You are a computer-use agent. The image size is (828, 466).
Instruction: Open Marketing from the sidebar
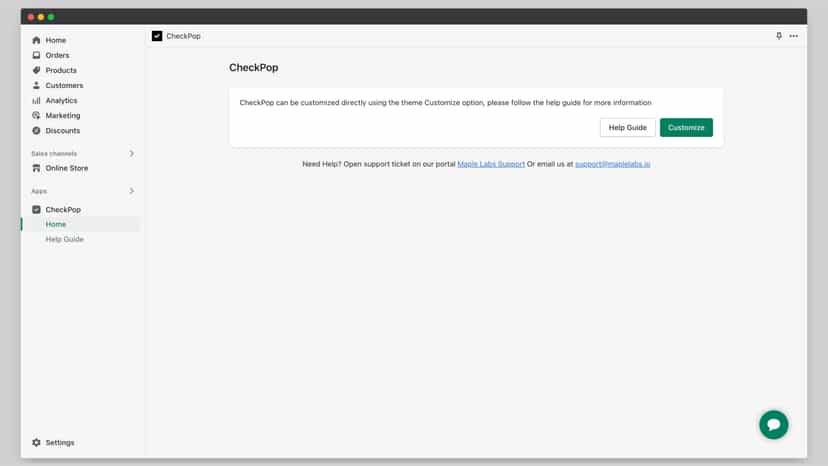pyautogui.click(x=63, y=115)
